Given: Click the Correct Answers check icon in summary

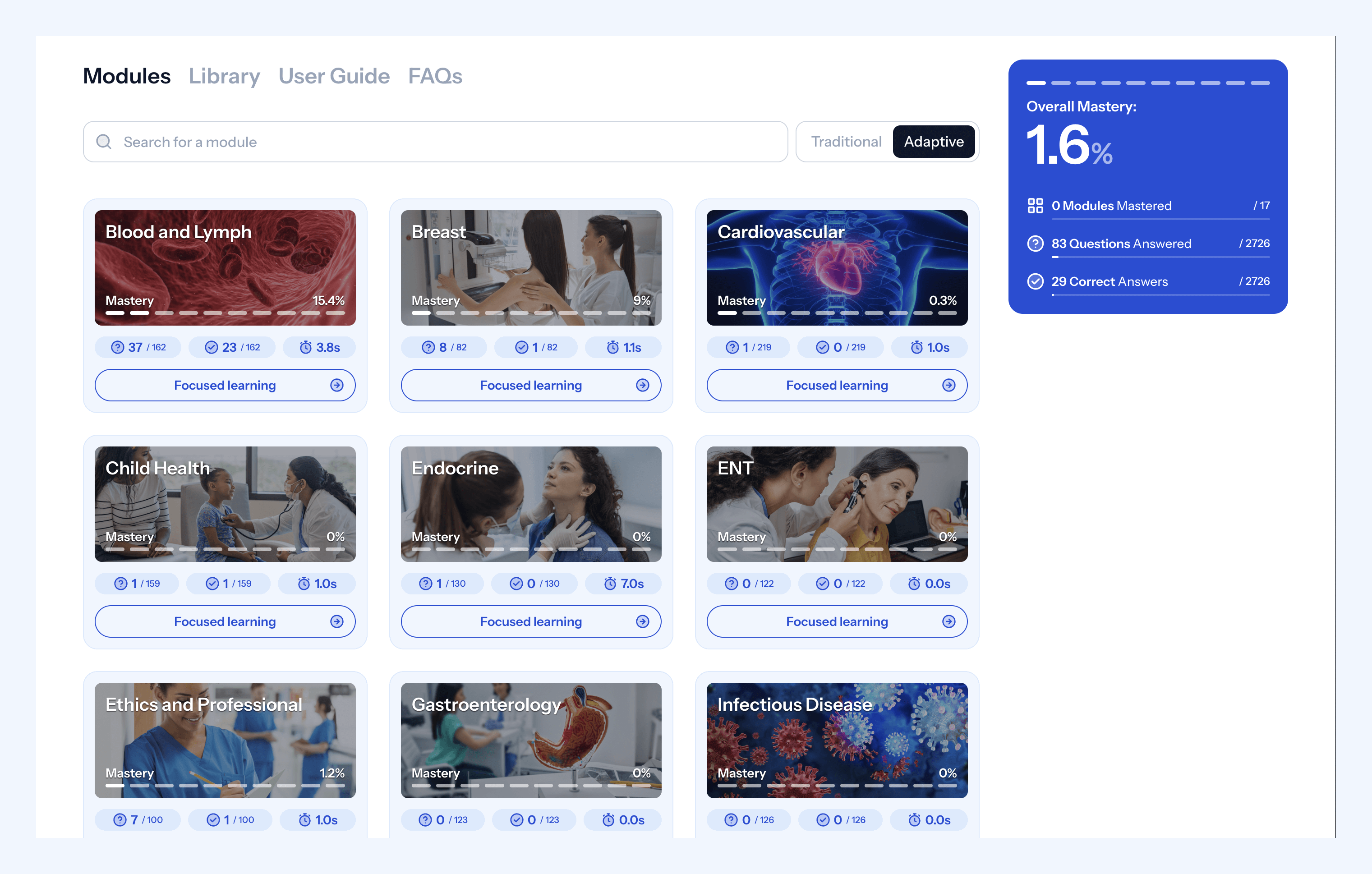Looking at the screenshot, I should click(x=1035, y=281).
